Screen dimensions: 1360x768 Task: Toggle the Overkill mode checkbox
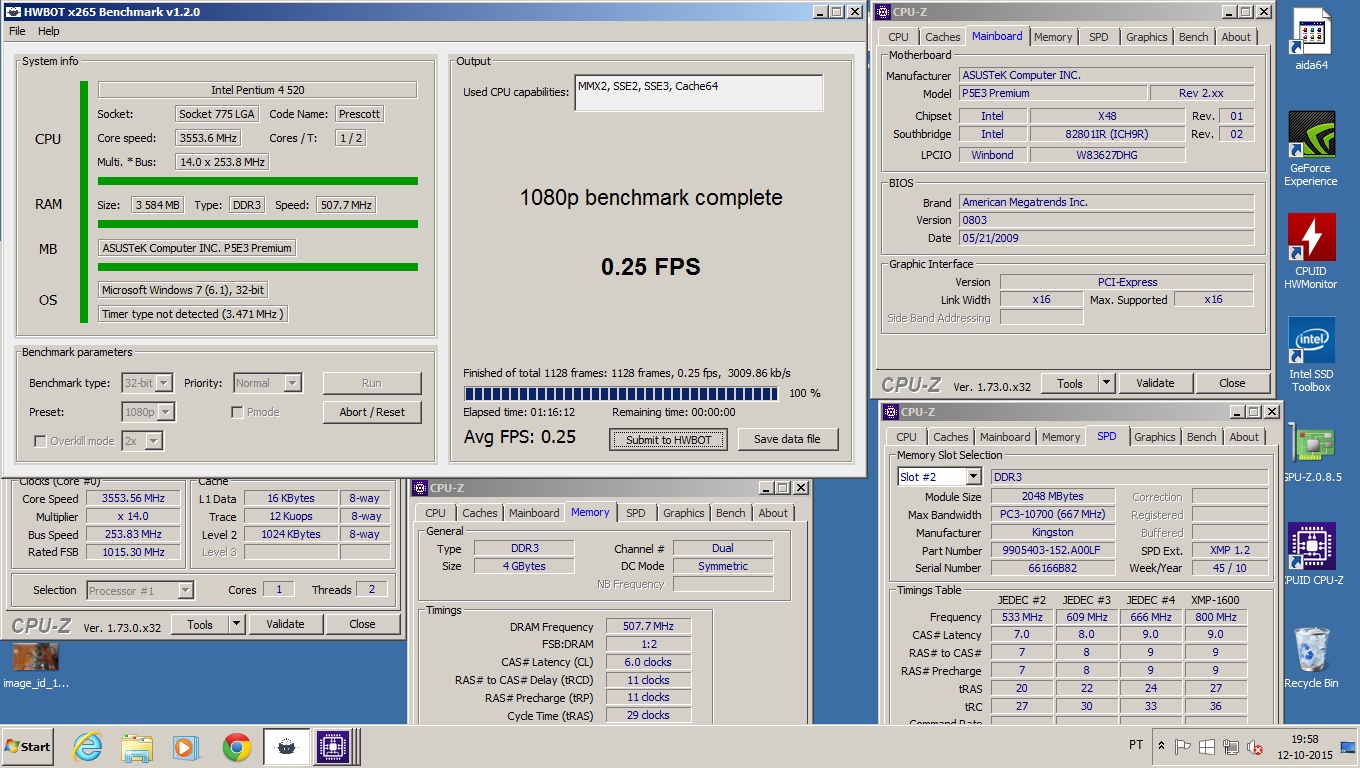[x=40, y=441]
